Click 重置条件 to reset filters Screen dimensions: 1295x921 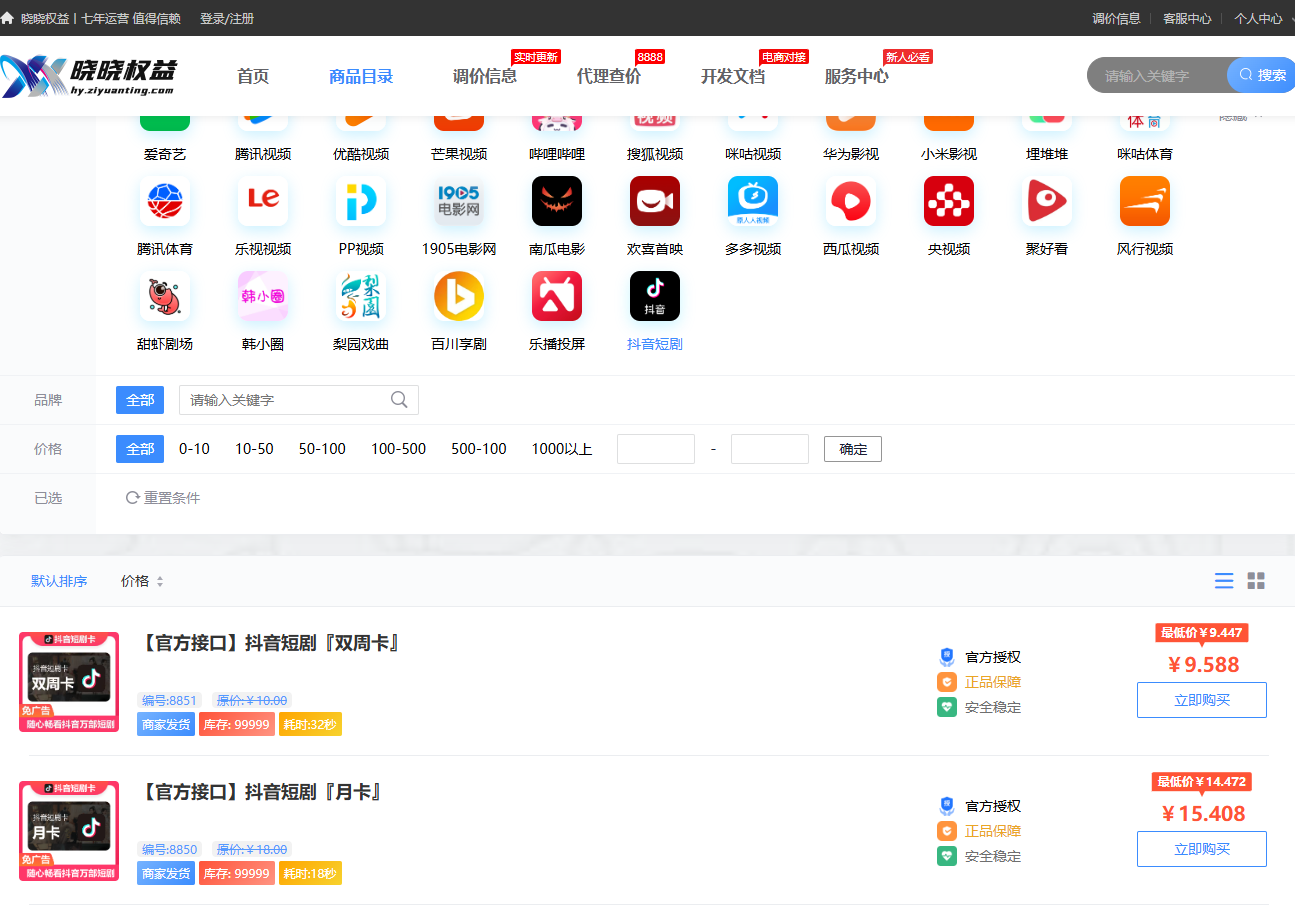tap(163, 498)
